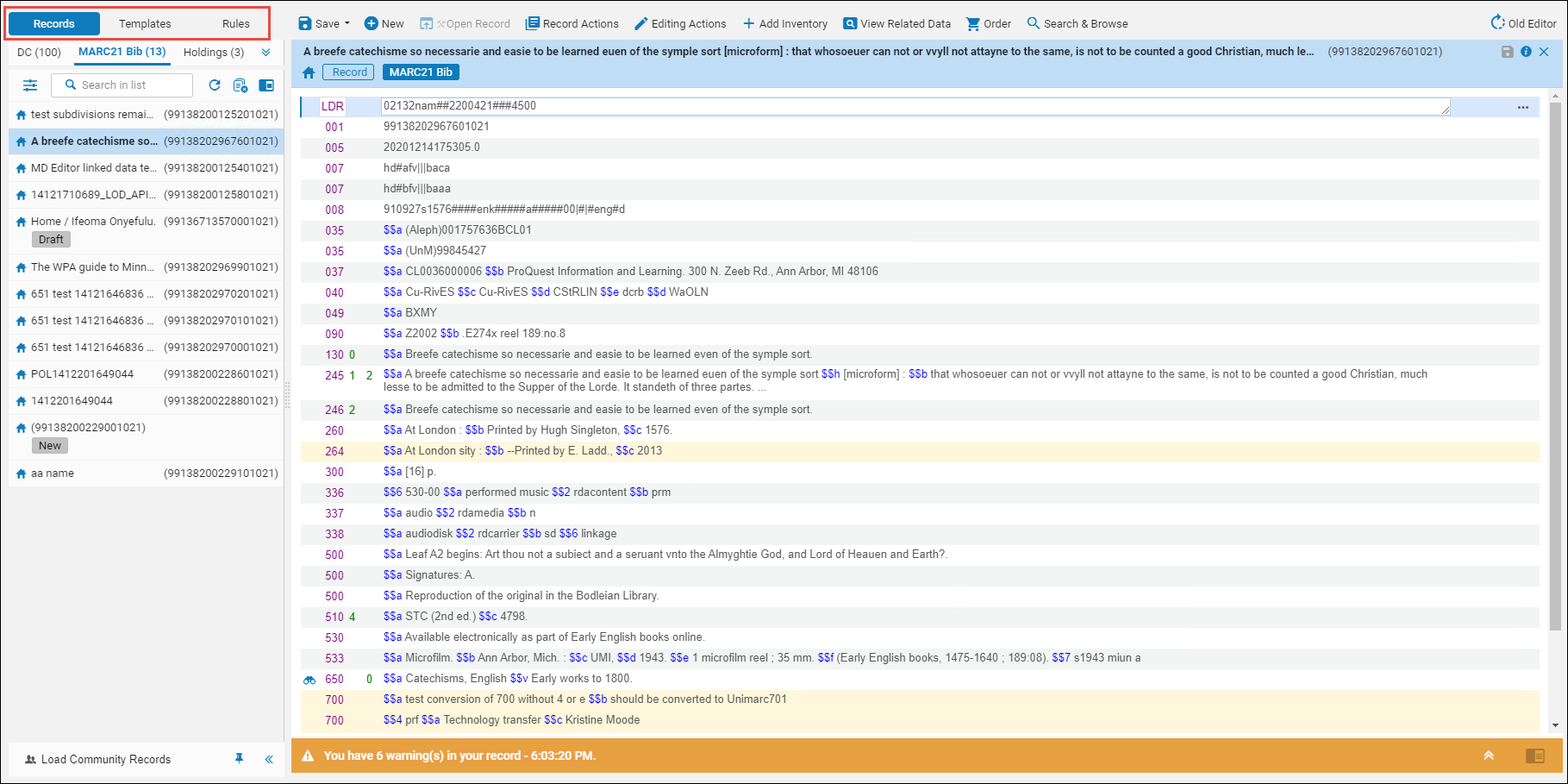Click the 008 fixed field row
The height and width of the screenshot is (784, 1568).
click(x=920, y=210)
